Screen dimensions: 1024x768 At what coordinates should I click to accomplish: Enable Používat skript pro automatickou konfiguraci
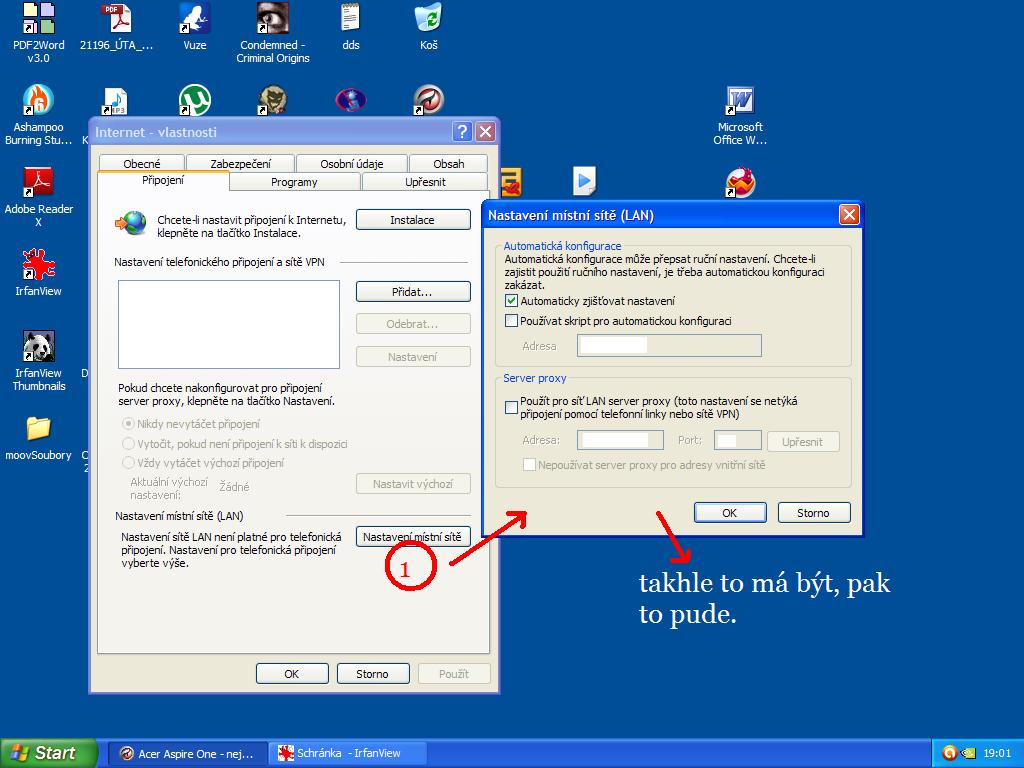click(511, 321)
